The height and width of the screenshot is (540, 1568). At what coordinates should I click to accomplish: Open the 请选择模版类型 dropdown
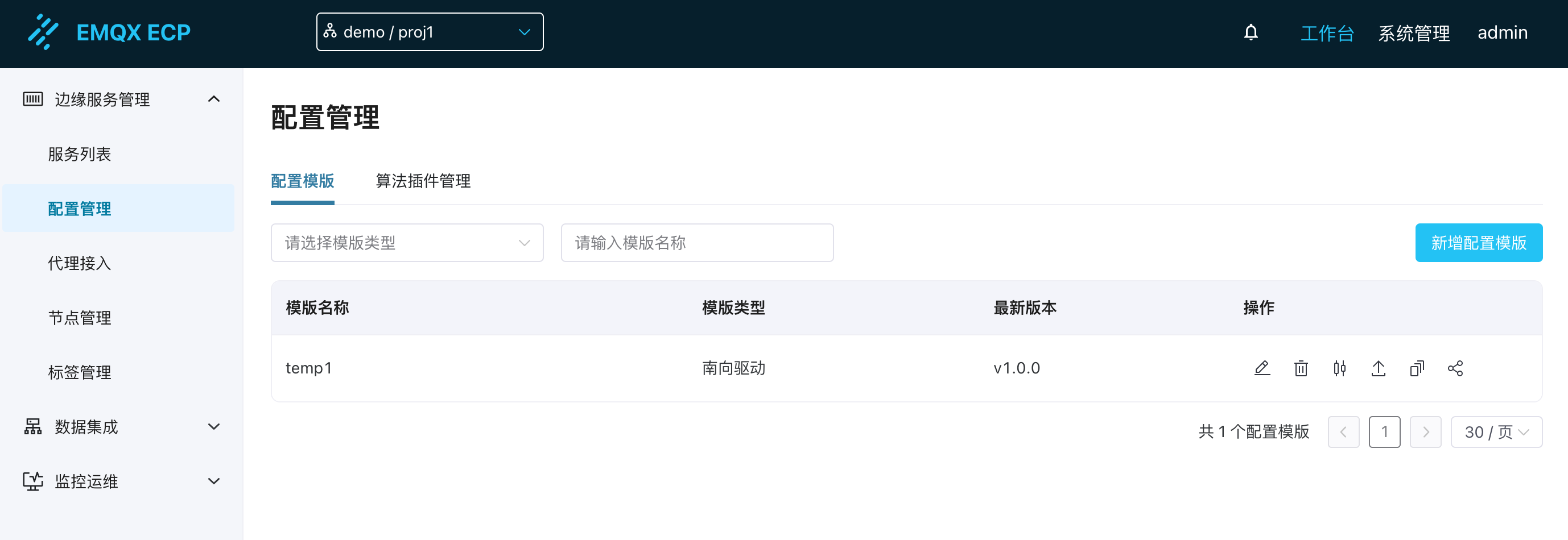(407, 243)
